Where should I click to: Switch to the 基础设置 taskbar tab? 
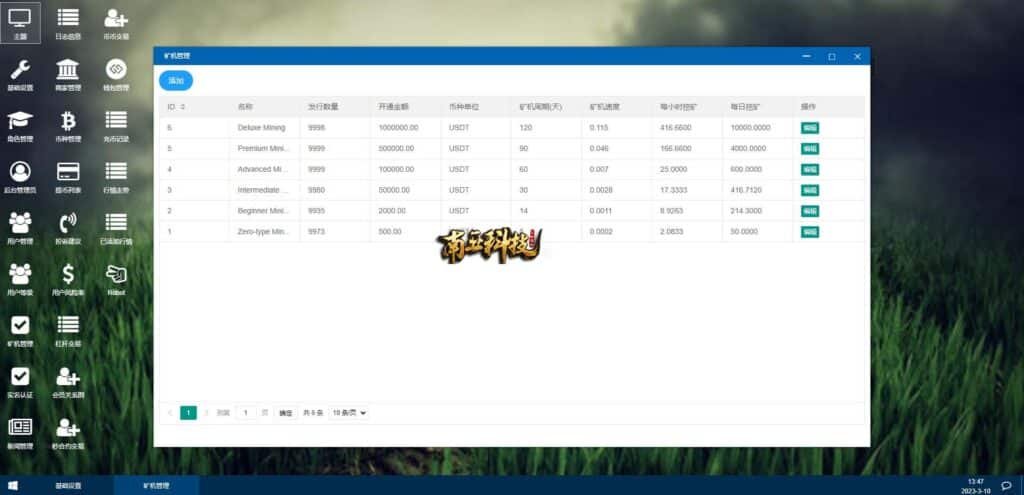pyautogui.click(x=69, y=485)
